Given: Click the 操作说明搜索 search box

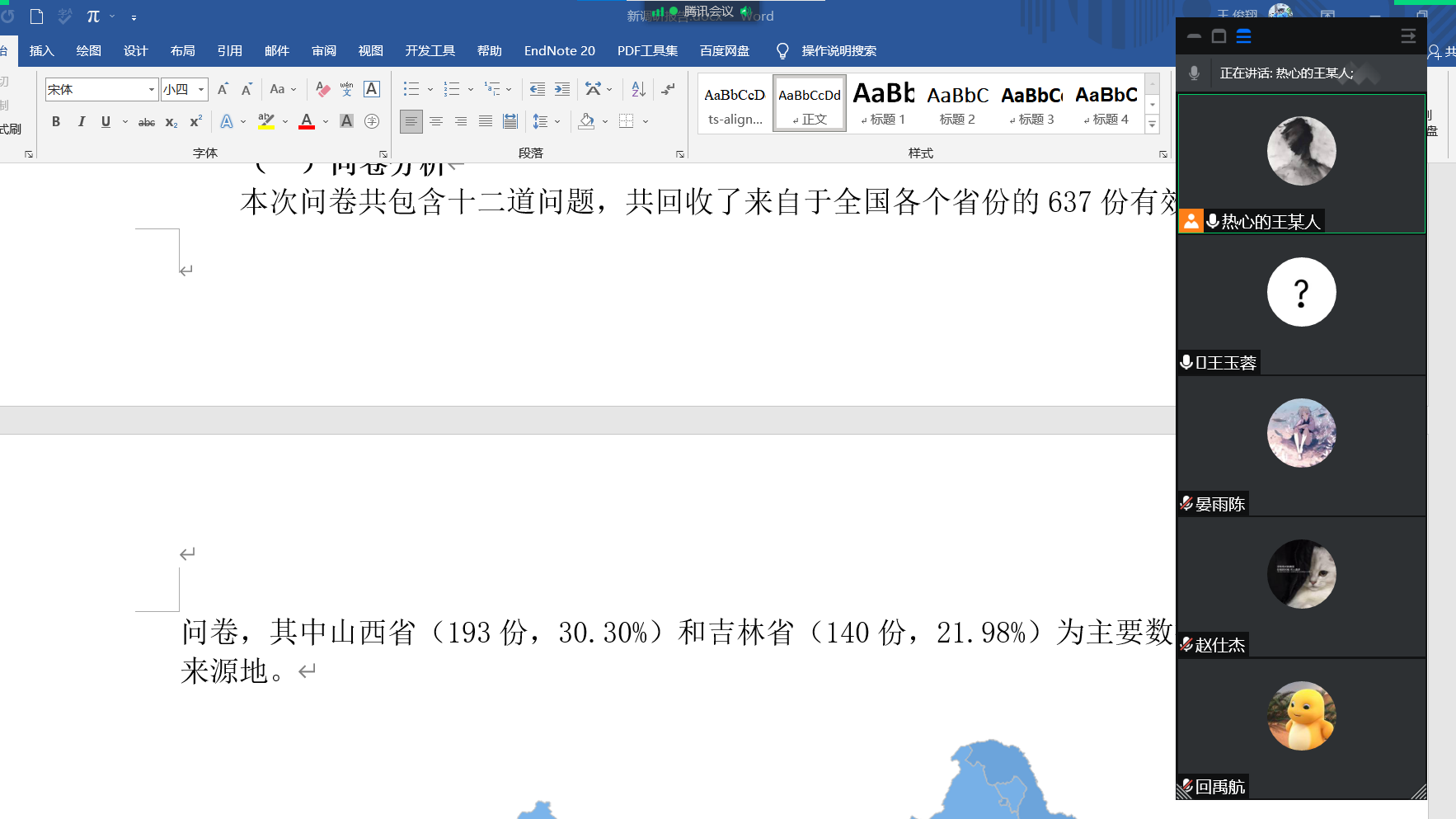Looking at the screenshot, I should (x=838, y=51).
